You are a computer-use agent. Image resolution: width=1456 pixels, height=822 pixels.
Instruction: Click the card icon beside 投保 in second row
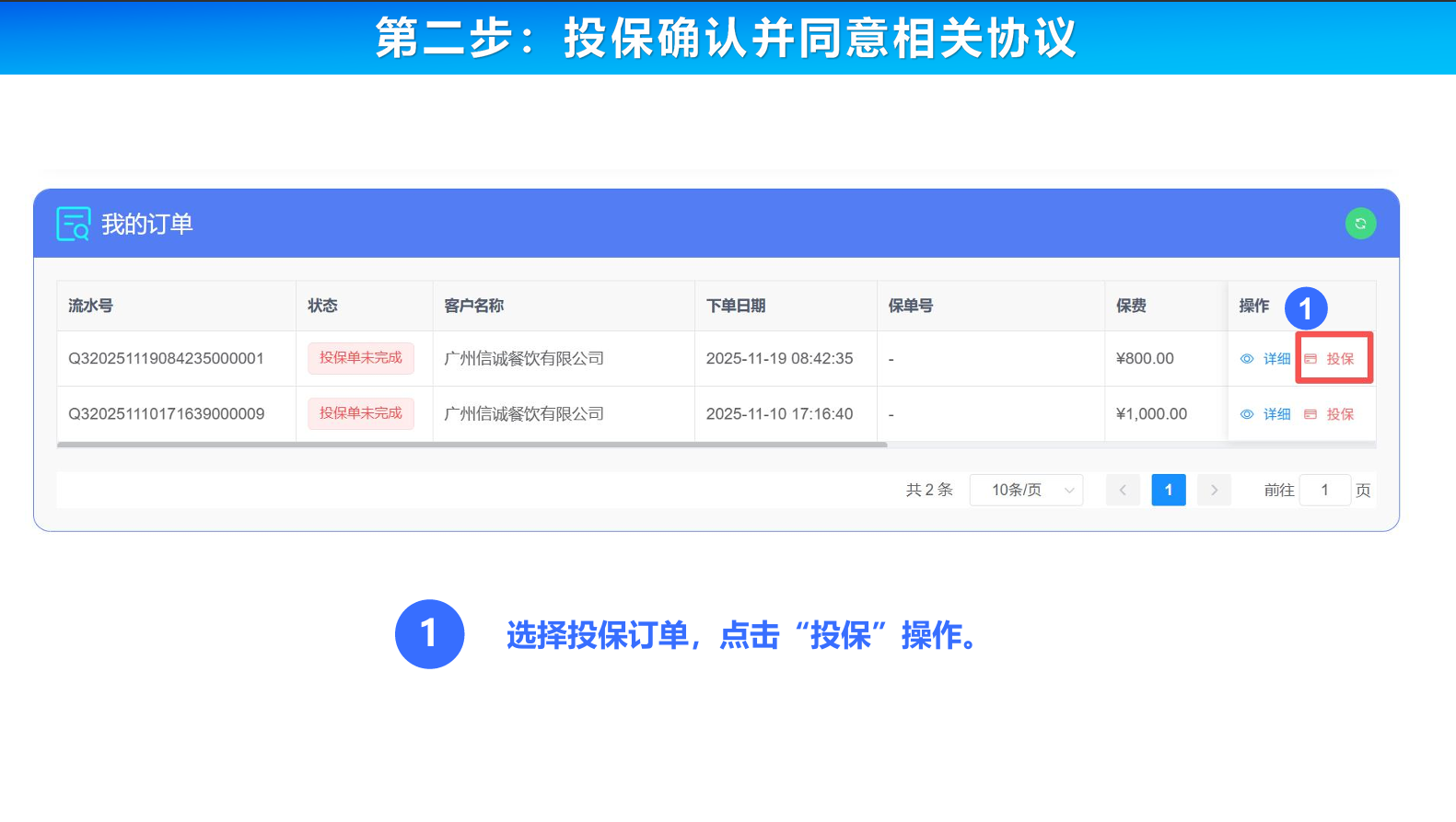pyautogui.click(x=1310, y=414)
